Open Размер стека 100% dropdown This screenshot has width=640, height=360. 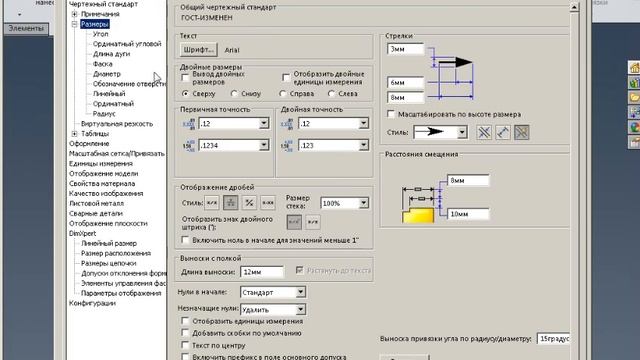pos(363,203)
